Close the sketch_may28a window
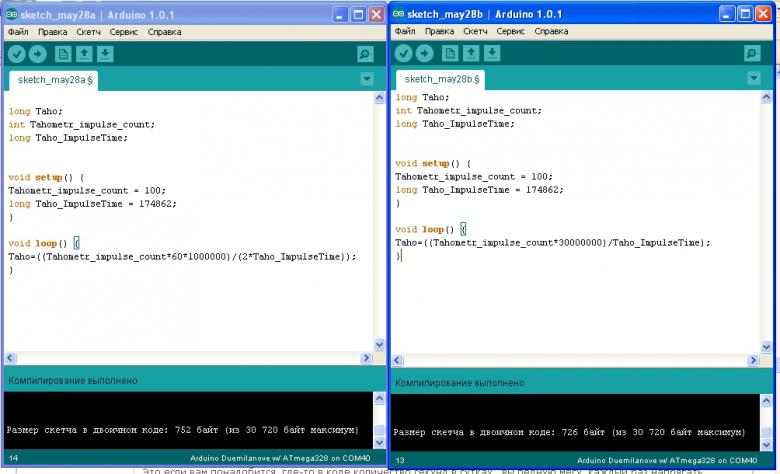The height and width of the screenshot is (474, 780). 377,14
